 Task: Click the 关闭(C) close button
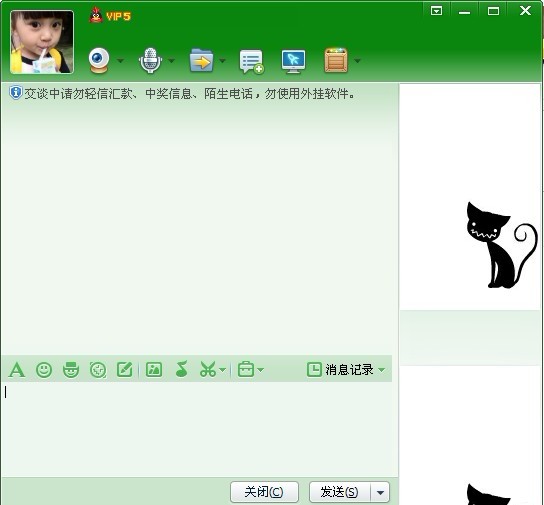264,493
